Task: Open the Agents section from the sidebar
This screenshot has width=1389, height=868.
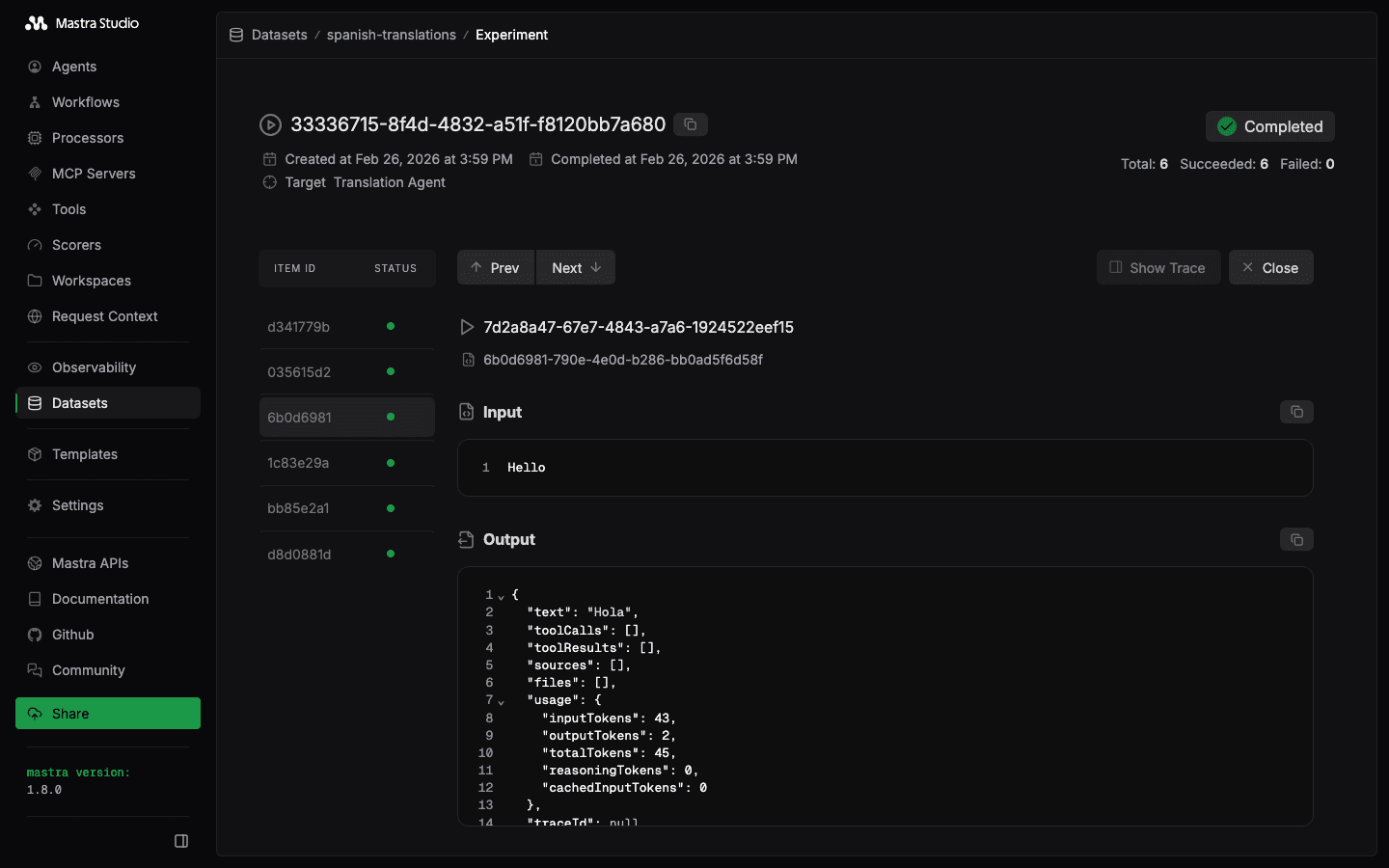Action: (72, 67)
